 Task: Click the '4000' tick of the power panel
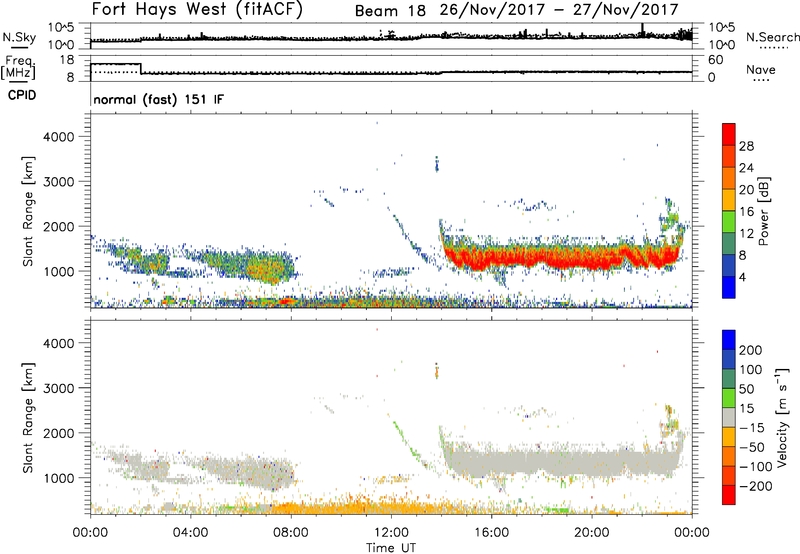58,137
